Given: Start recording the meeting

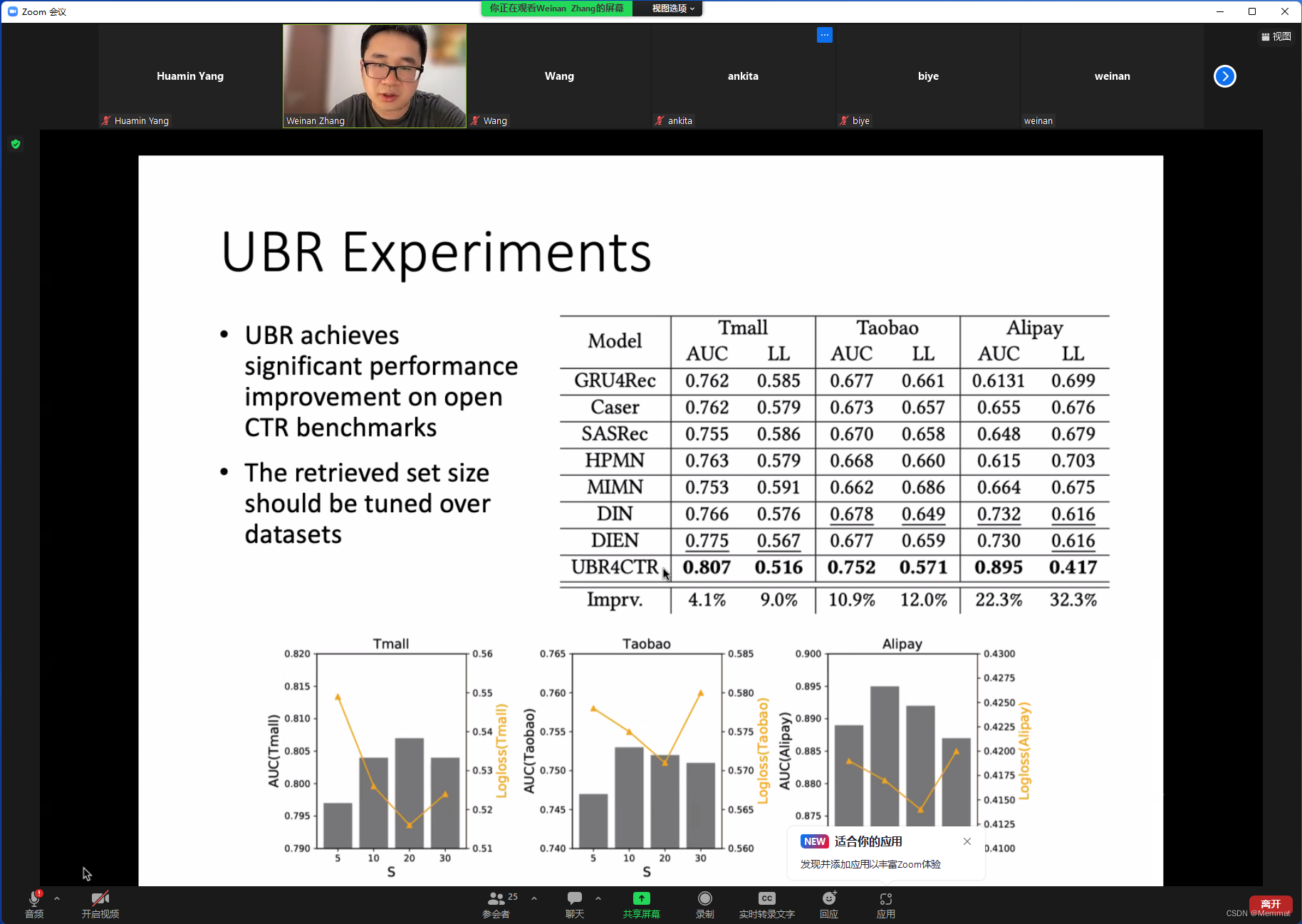Looking at the screenshot, I should tap(705, 903).
